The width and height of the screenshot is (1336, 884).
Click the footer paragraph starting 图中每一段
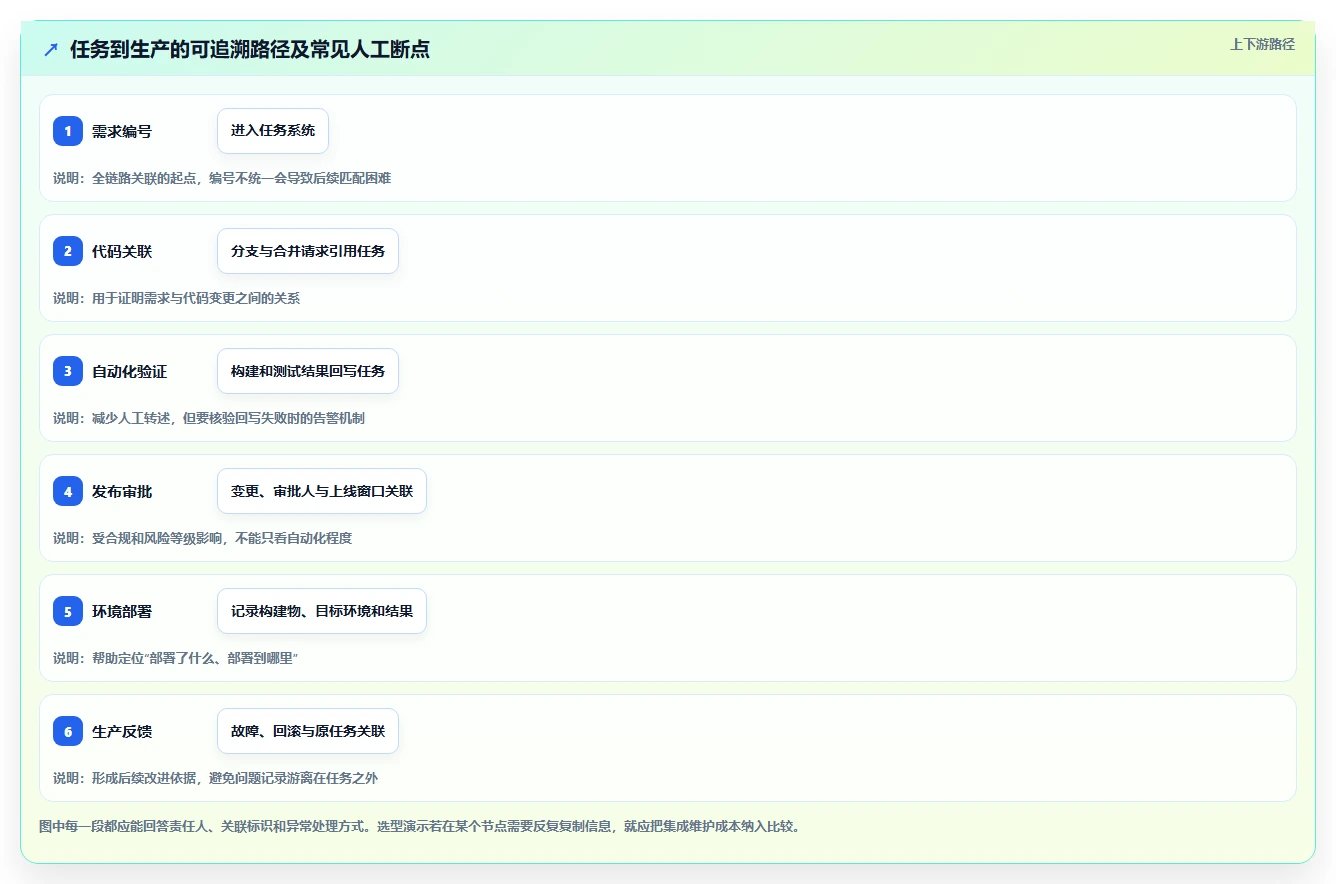coord(420,826)
